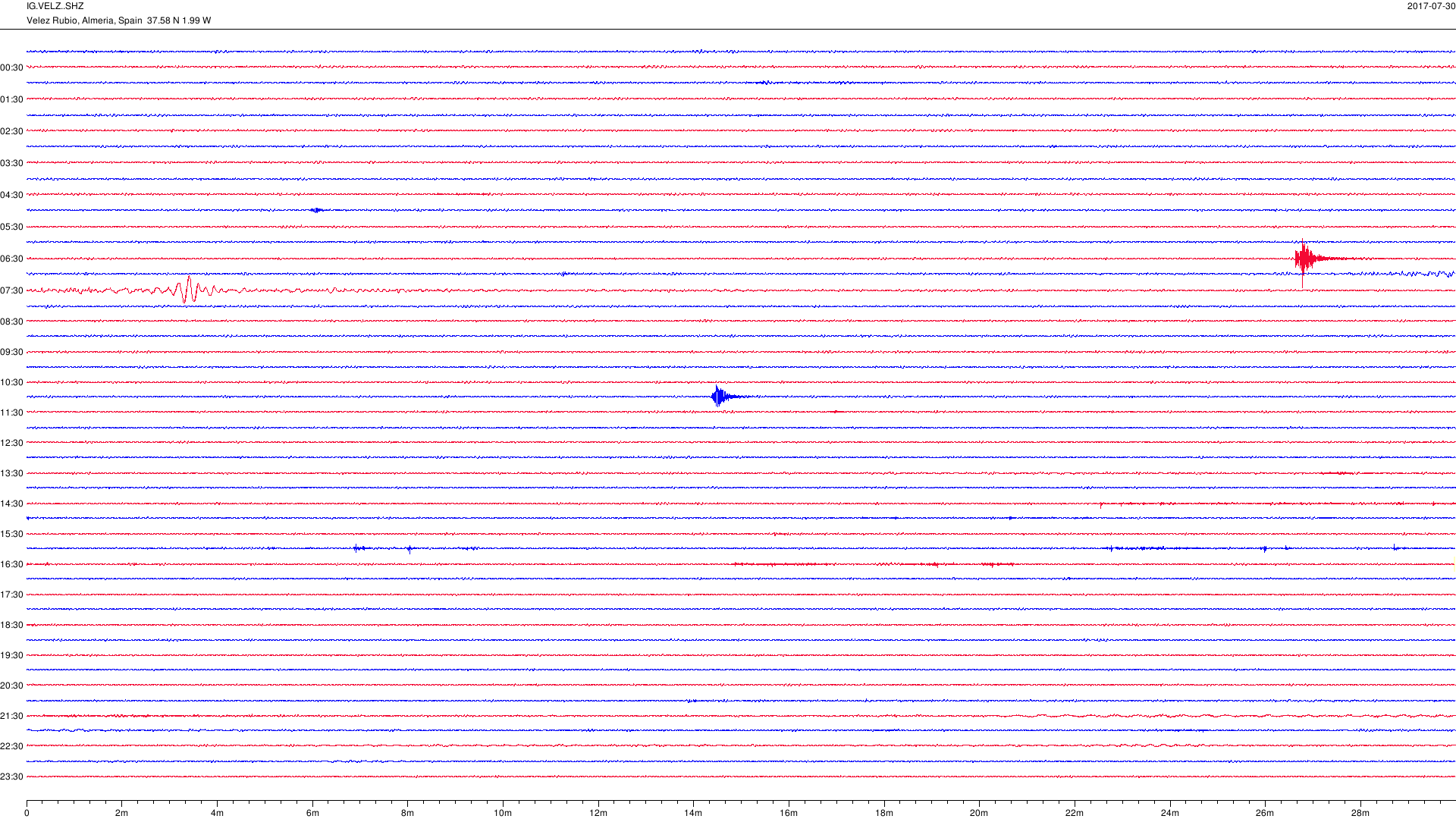Click the 12m axis label
The width and height of the screenshot is (1456, 819).
[598, 813]
